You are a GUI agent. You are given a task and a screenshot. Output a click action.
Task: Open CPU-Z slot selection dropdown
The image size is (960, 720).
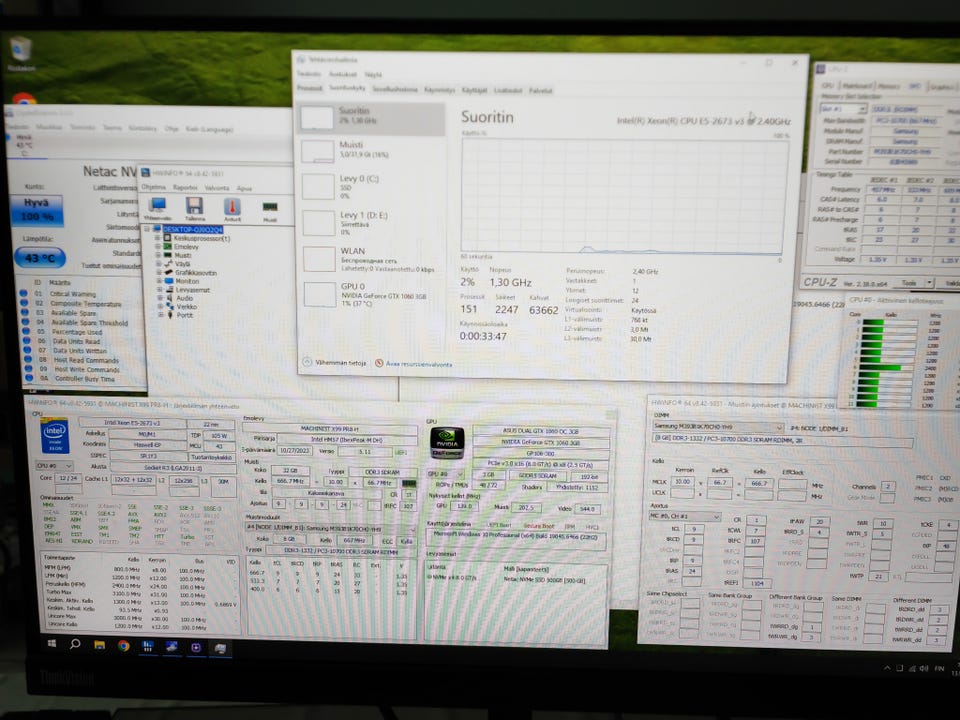844,109
